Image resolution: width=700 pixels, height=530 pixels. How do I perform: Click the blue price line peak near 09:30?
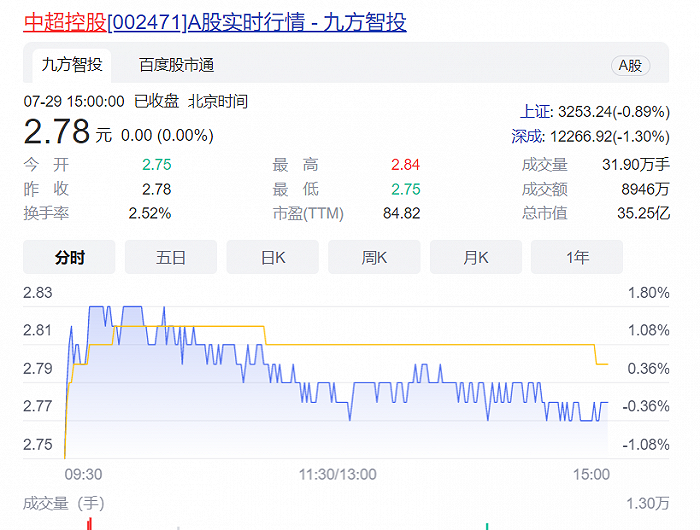pos(96,307)
